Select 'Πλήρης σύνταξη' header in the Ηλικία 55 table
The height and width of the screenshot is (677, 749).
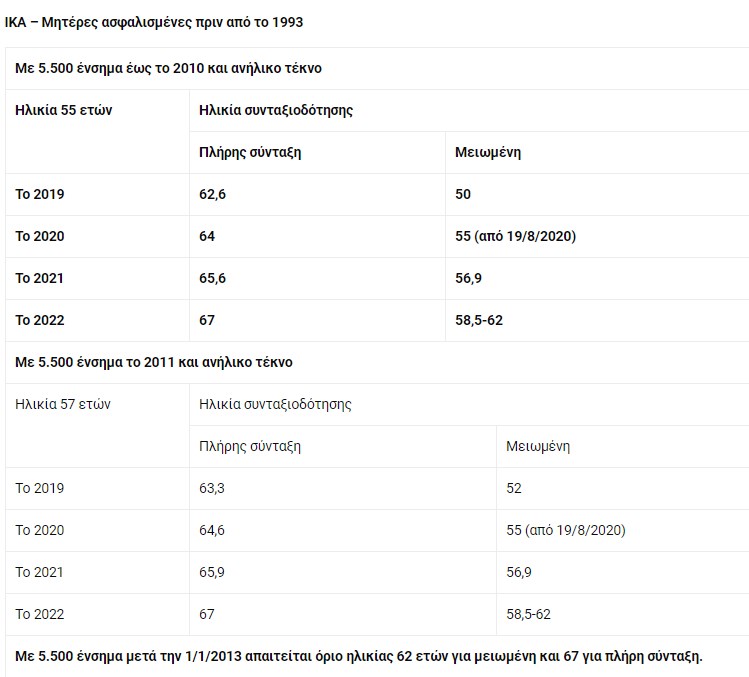251,152
